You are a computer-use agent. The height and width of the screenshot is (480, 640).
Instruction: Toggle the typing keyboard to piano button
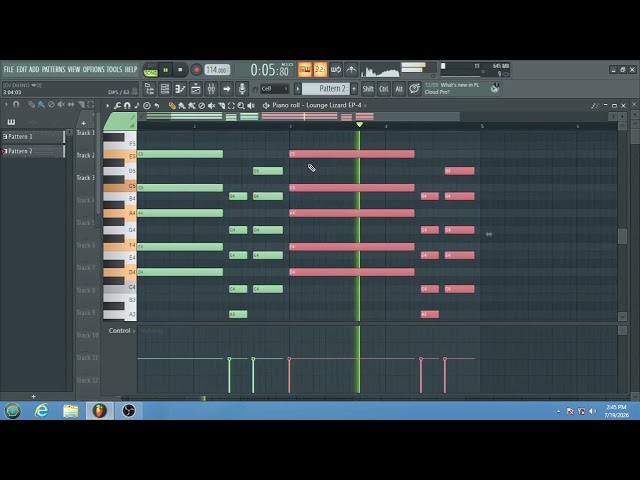(x=304, y=70)
